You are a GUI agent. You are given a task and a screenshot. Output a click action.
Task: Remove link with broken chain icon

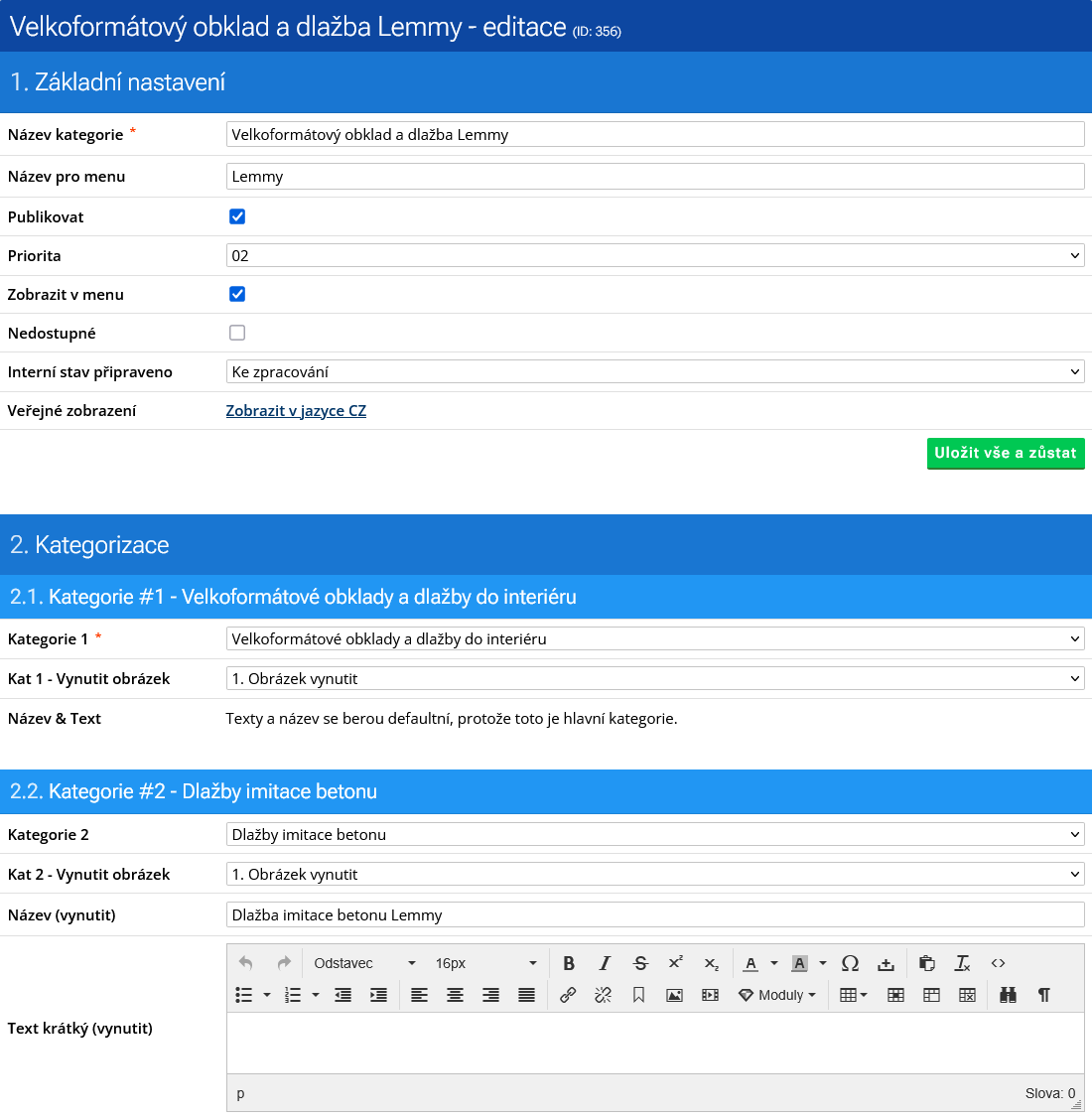(604, 995)
